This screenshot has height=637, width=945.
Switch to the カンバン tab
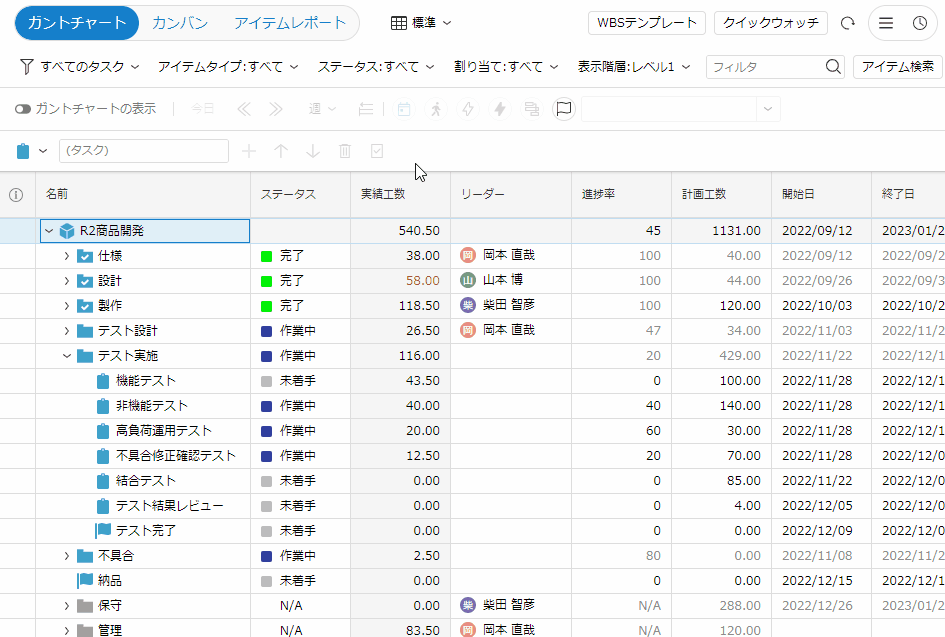tap(180, 23)
